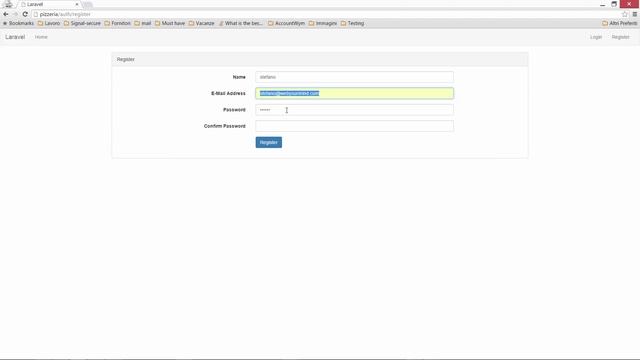Open the bookmarks folder left of mail
The image size is (640, 360).
117,23
